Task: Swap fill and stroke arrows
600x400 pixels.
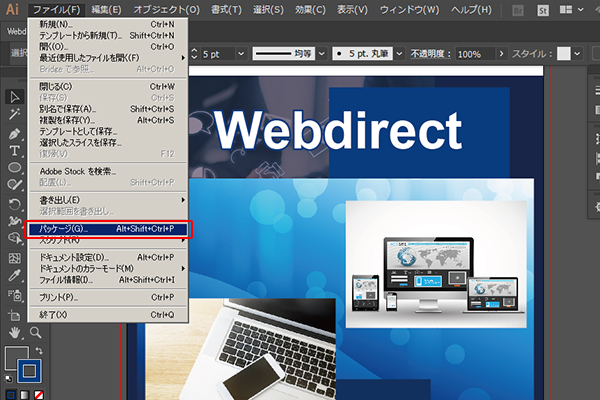Action: pos(39,350)
